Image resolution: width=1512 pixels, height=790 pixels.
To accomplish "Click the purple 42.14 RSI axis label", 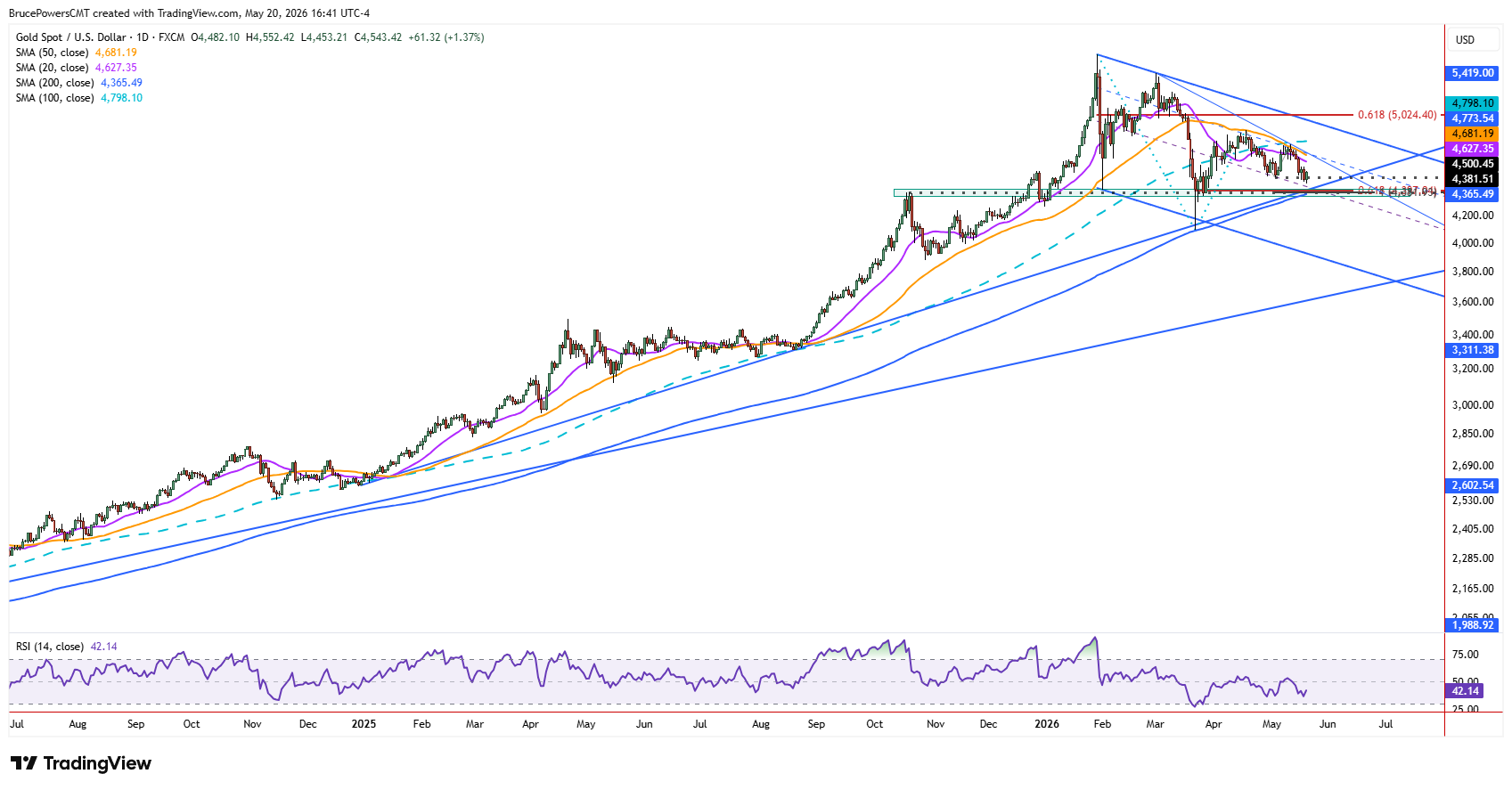I will click(x=1465, y=691).
